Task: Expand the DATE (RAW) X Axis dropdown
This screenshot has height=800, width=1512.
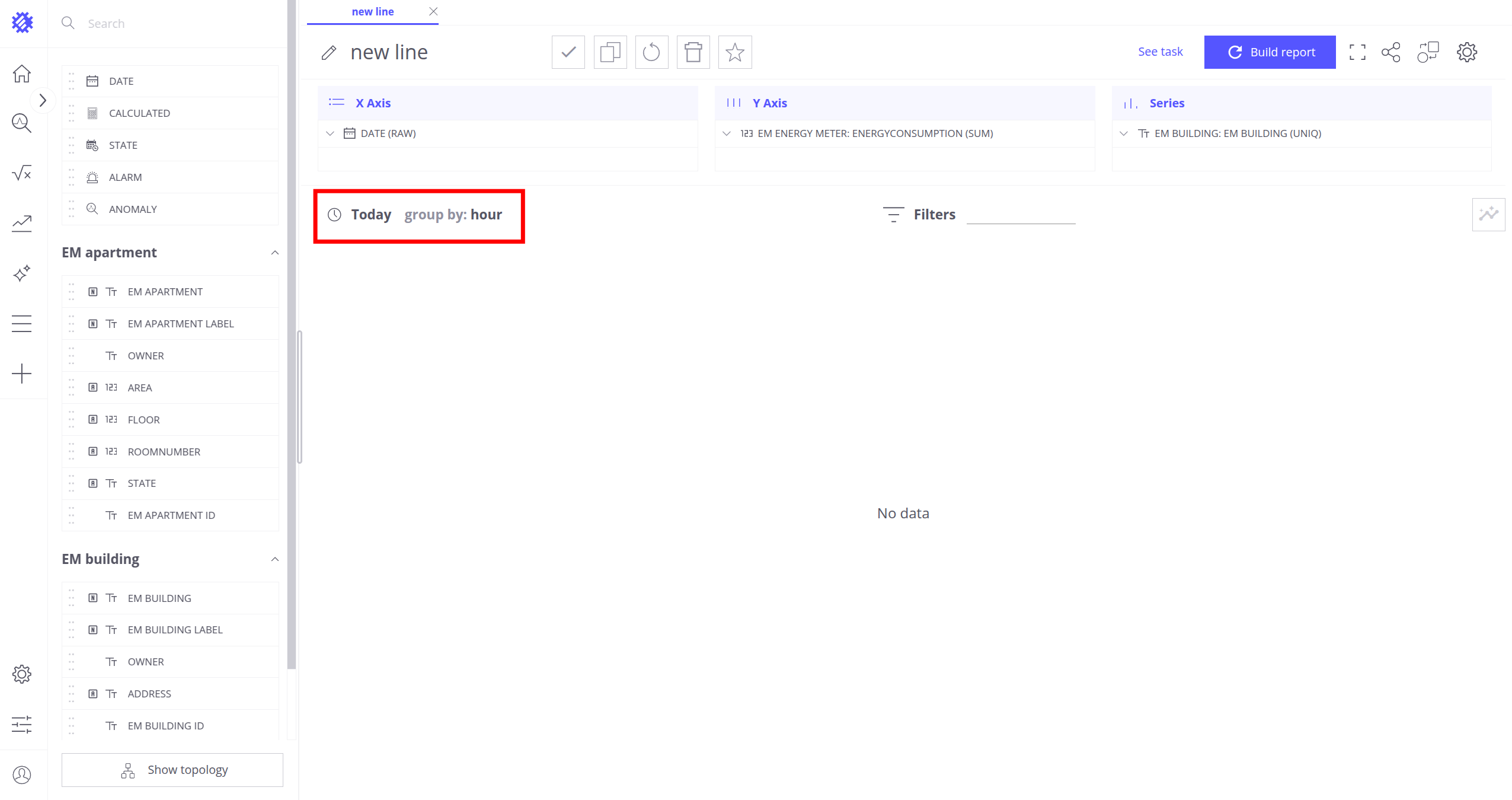Action: tap(330, 133)
